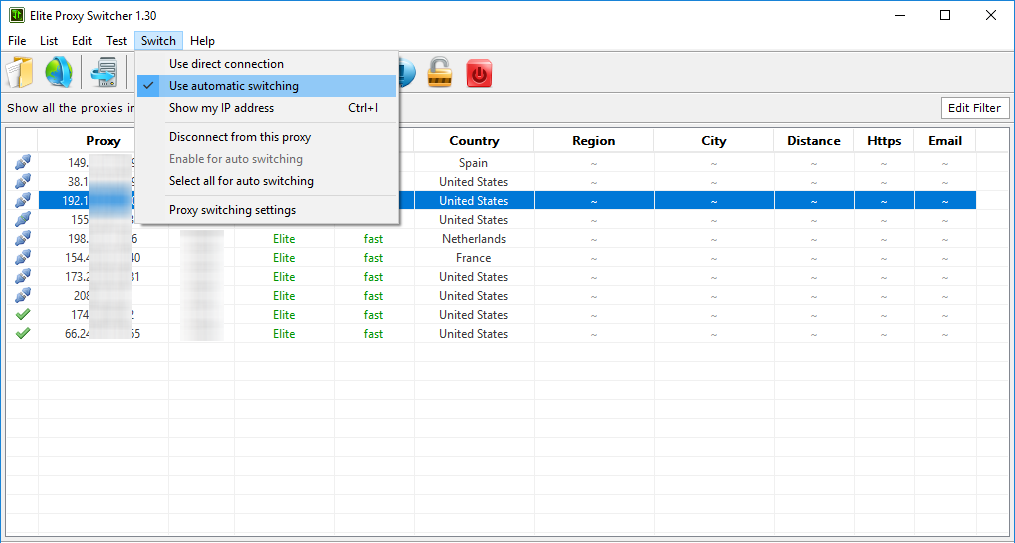Click the green checkmark on the 66.24 proxy row
The height and width of the screenshot is (543, 1015).
click(x=23, y=334)
